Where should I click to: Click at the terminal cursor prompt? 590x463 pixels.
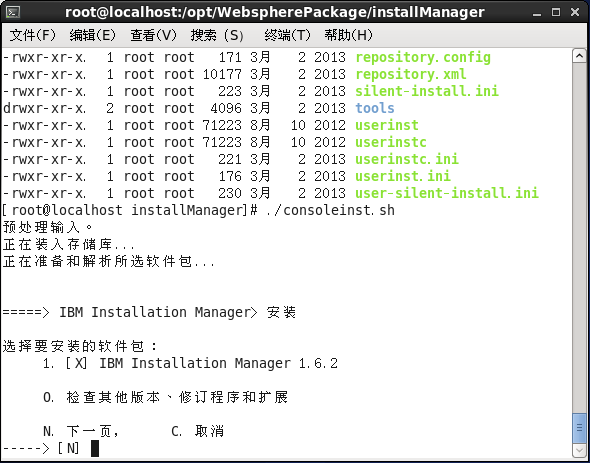tap(95, 448)
